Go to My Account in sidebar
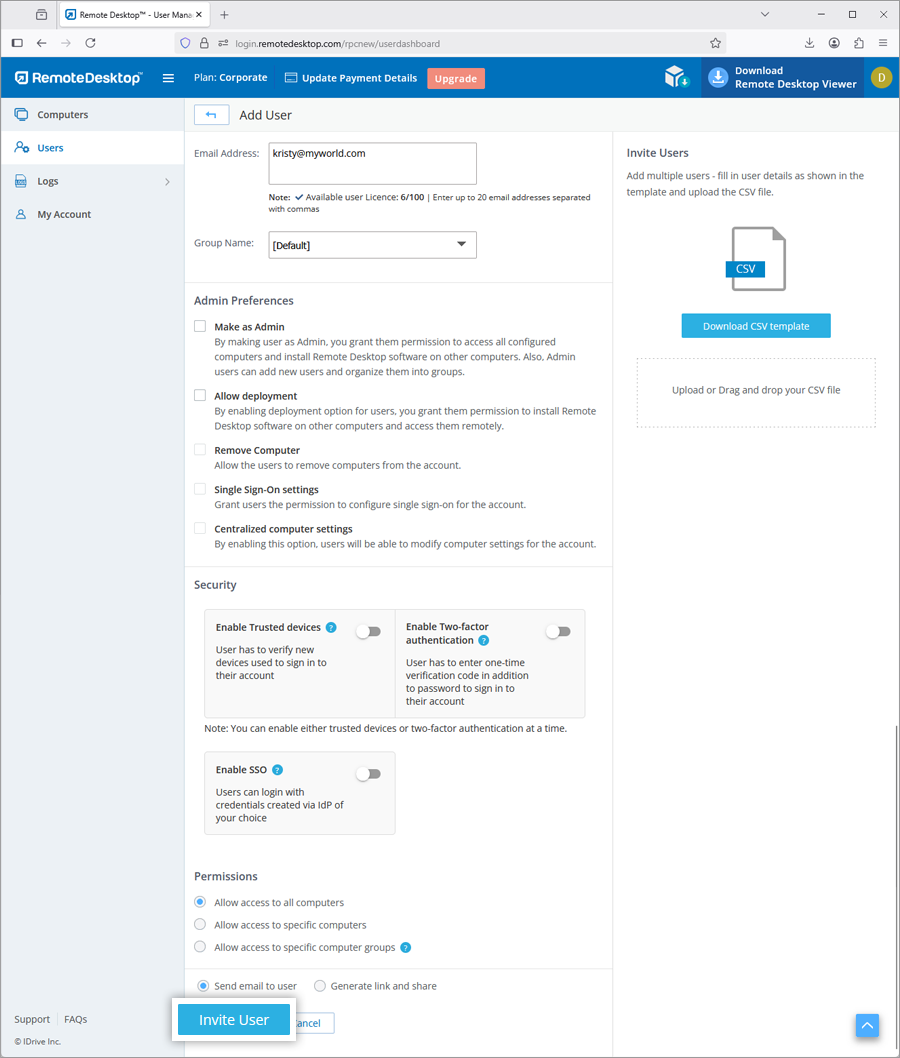Viewport: 900px width, 1058px height. (x=64, y=214)
